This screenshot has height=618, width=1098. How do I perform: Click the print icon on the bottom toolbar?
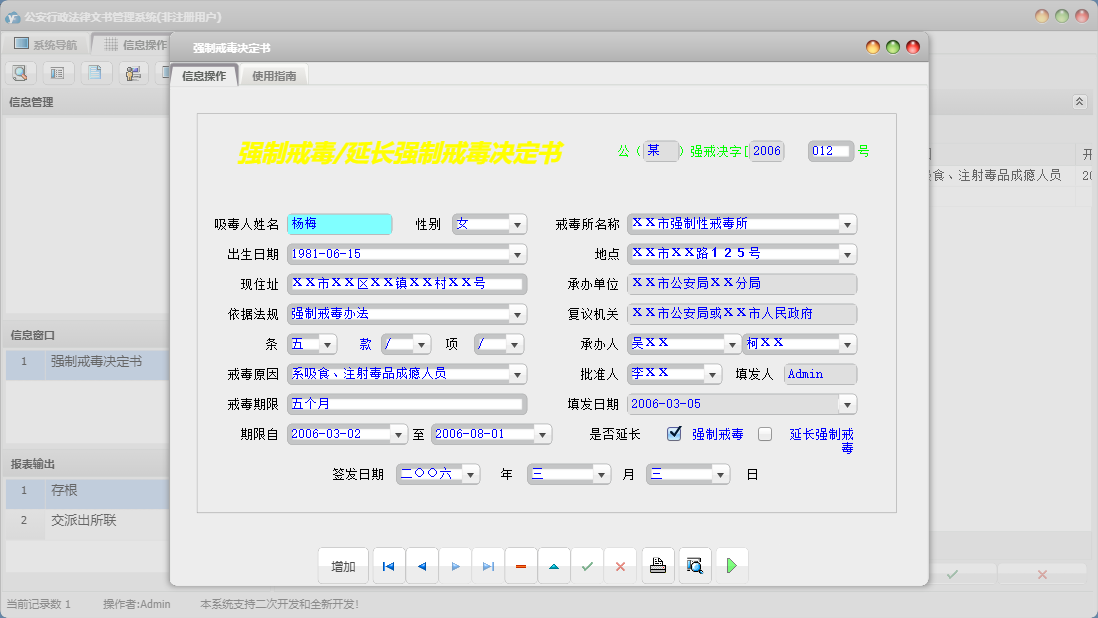[x=658, y=565]
